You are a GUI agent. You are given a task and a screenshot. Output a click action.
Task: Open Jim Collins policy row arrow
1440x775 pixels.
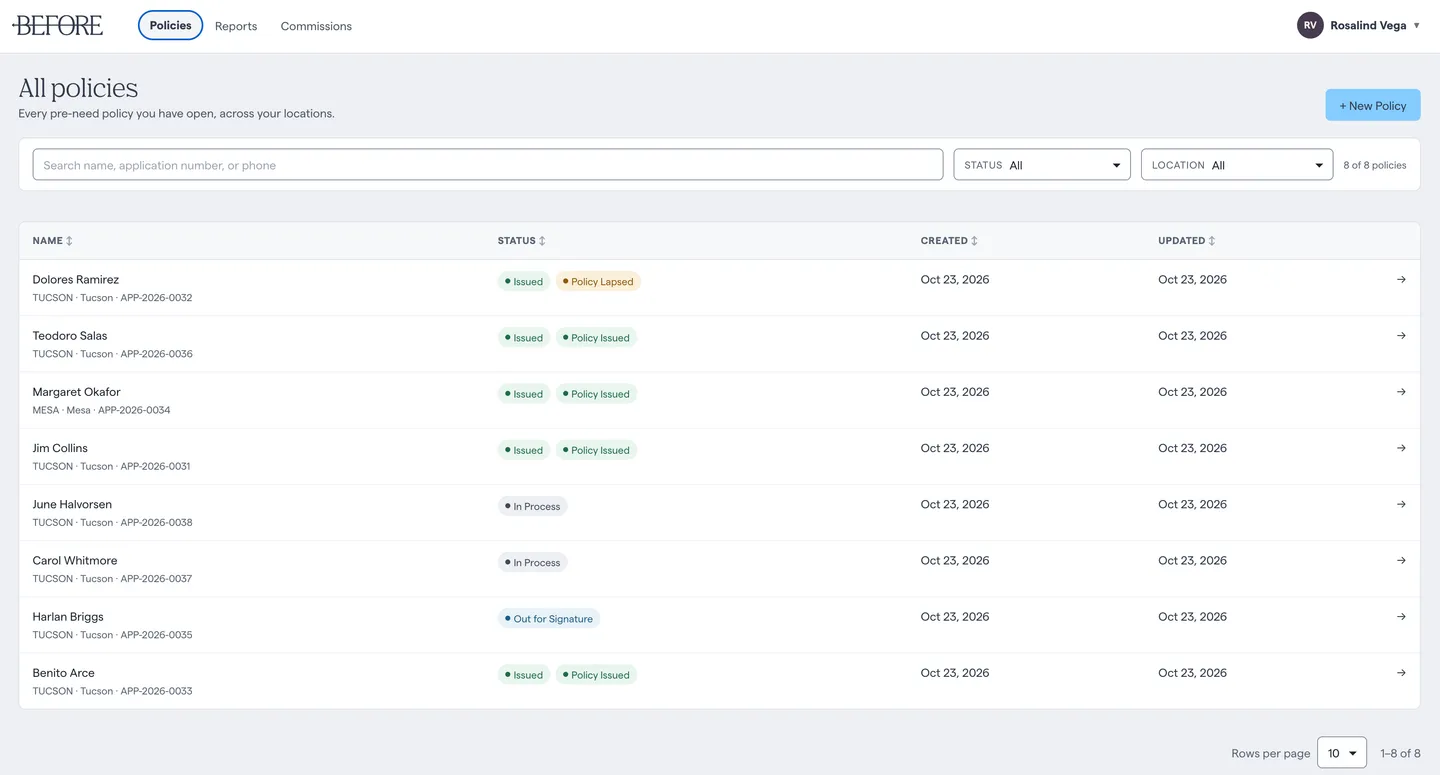(x=1401, y=447)
